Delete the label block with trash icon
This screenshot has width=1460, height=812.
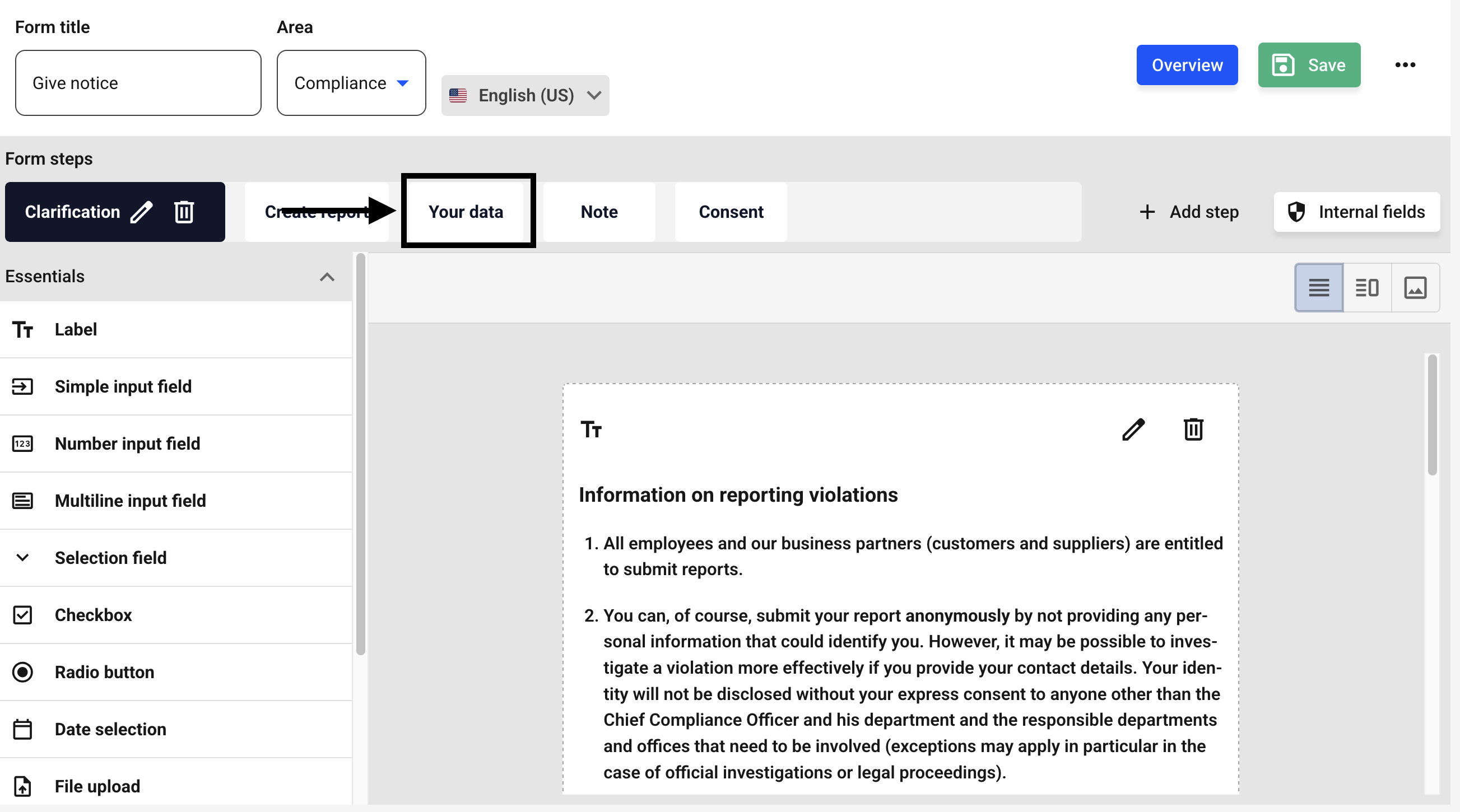tap(1193, 430)
